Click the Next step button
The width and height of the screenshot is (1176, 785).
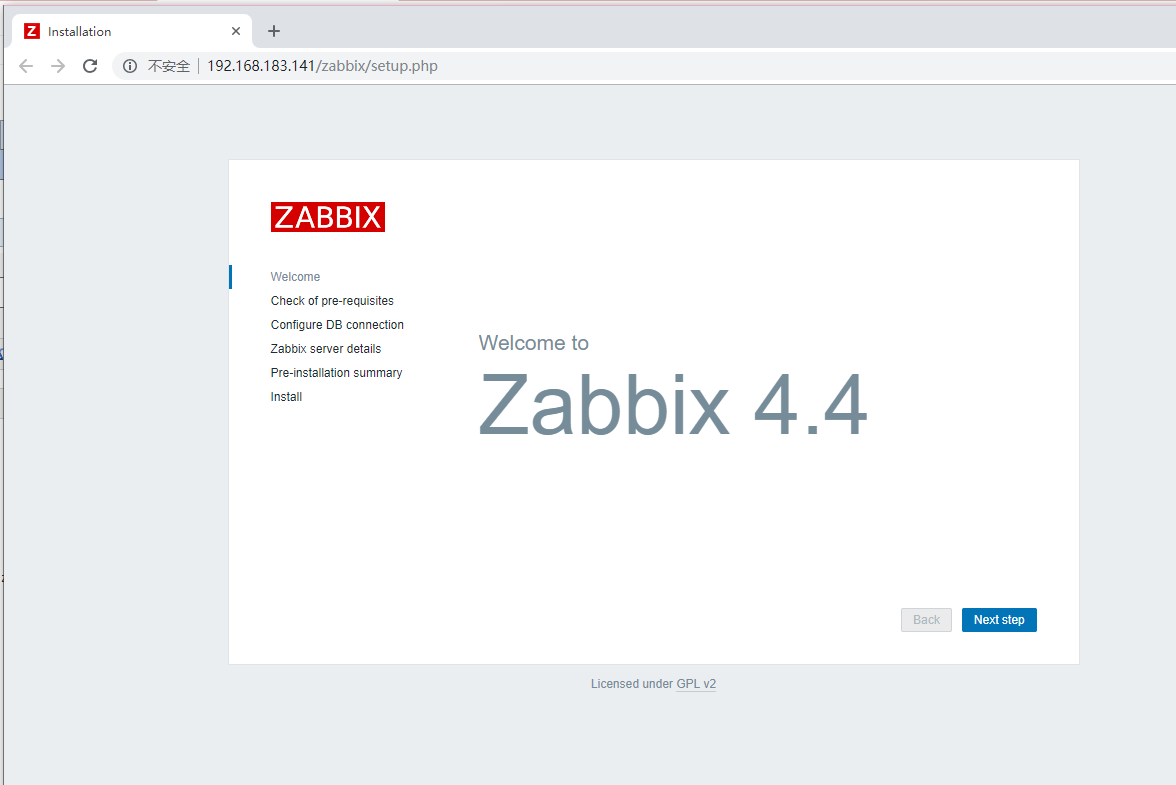[x=999, y=620]
